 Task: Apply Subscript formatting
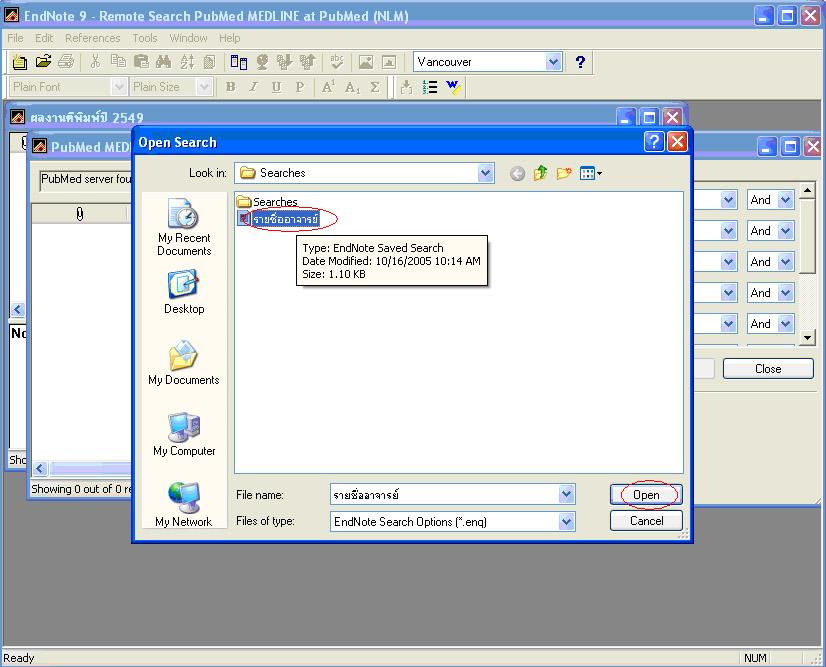coord(352,87)
